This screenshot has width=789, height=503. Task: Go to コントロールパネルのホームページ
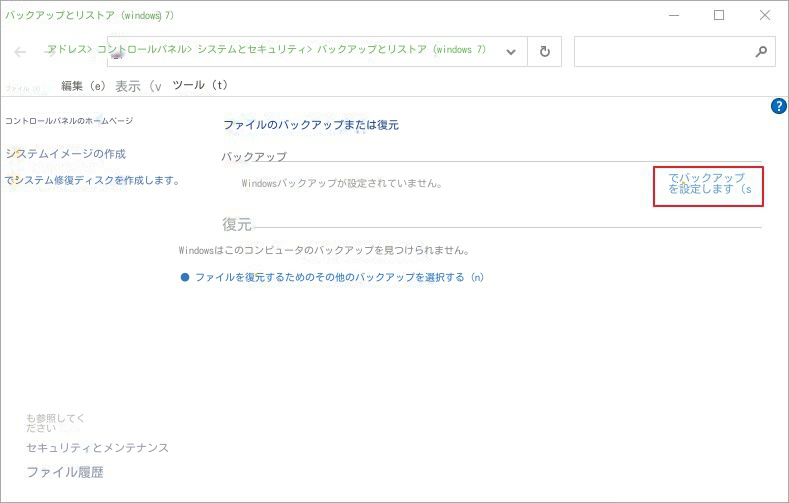[69, 121]
